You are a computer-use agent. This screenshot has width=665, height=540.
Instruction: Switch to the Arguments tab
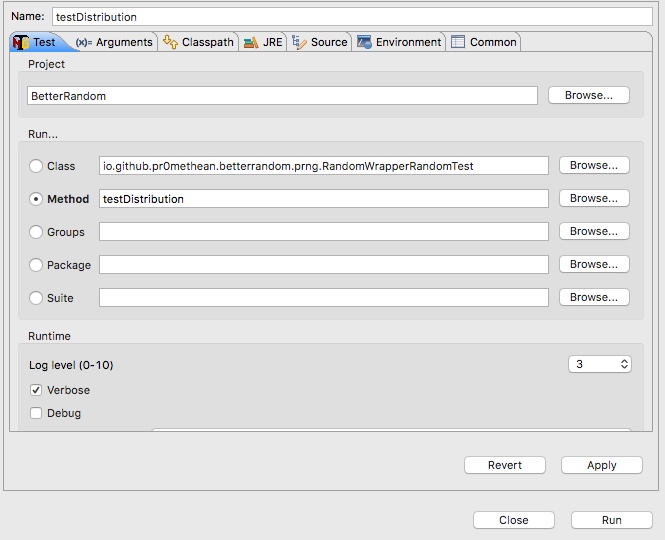tap(114, 42)
